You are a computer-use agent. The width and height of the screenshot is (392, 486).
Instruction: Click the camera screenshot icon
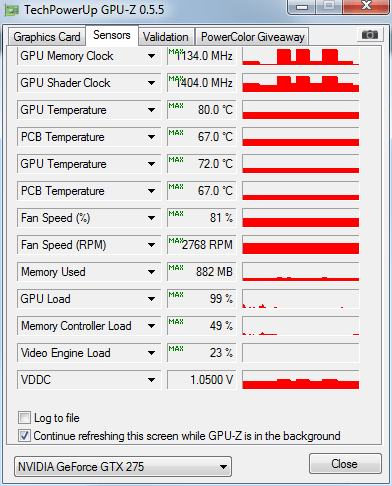coord(370,34)
